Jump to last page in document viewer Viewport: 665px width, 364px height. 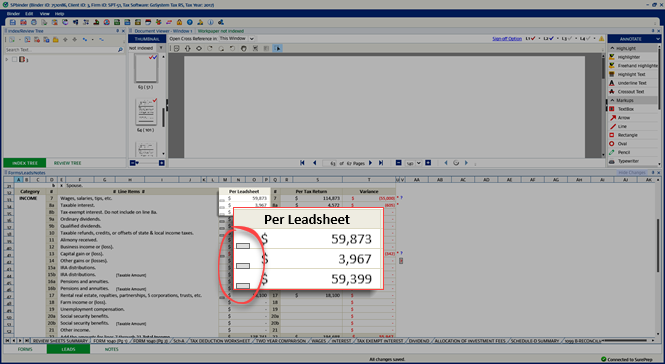point(381,163)
